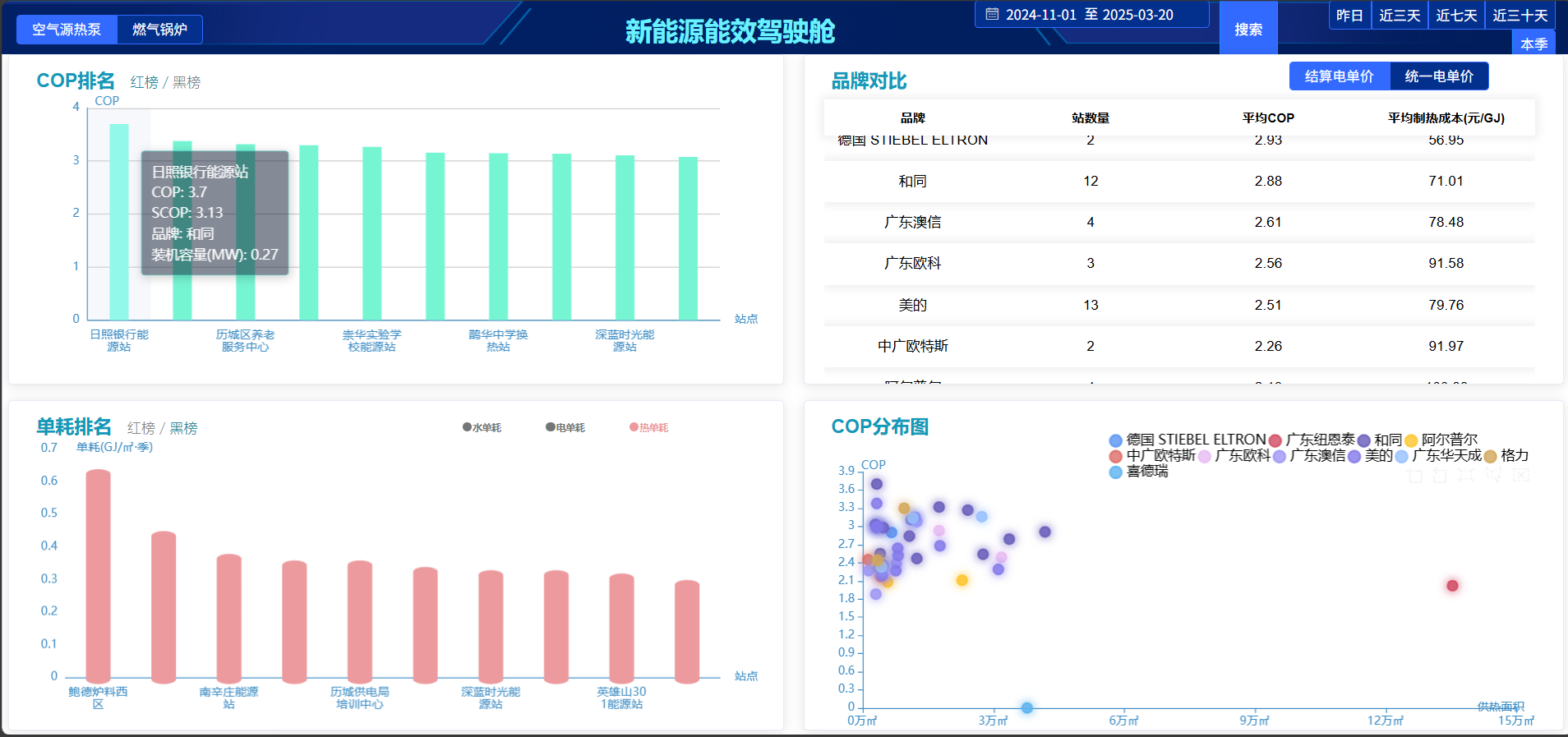The width and height of the screenshot is (1568, 737).
Task: Select the polygon brush tool in the COP分布图 toolbox
Action: pyautogui.click(x=1493, y=474)
